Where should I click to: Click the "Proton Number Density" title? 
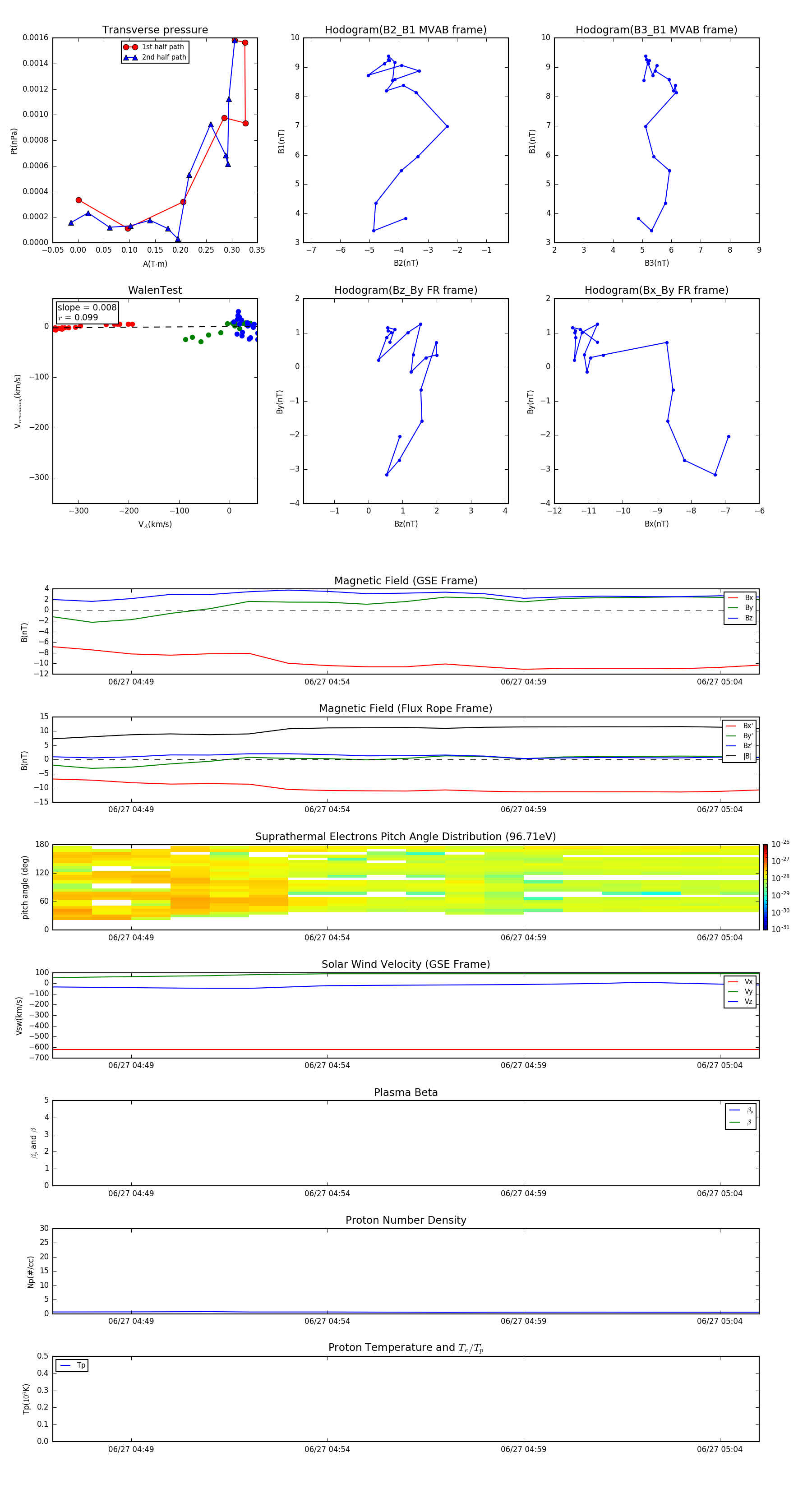[406, 1220]
